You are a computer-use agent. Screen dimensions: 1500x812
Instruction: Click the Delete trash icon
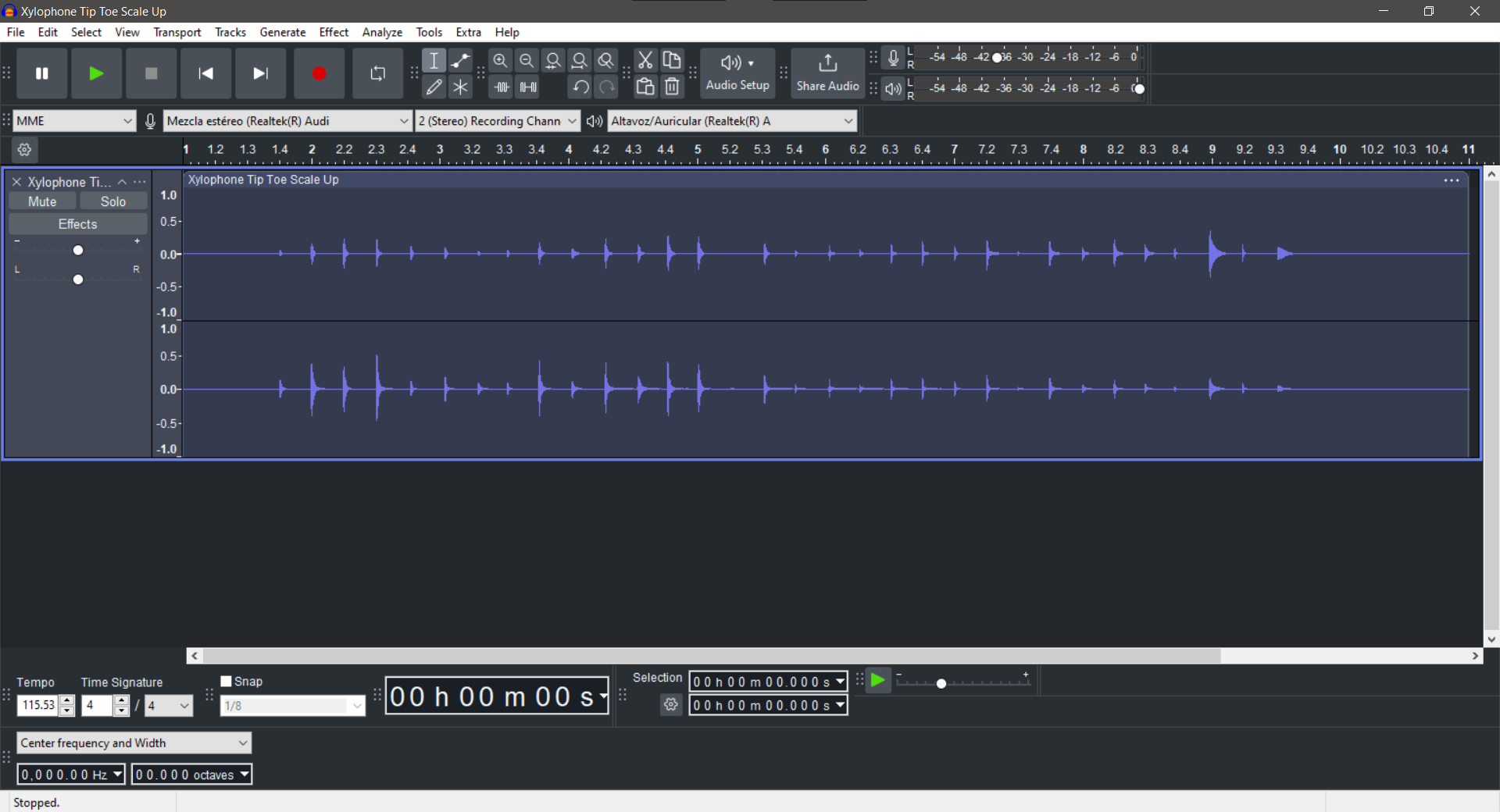672,87
